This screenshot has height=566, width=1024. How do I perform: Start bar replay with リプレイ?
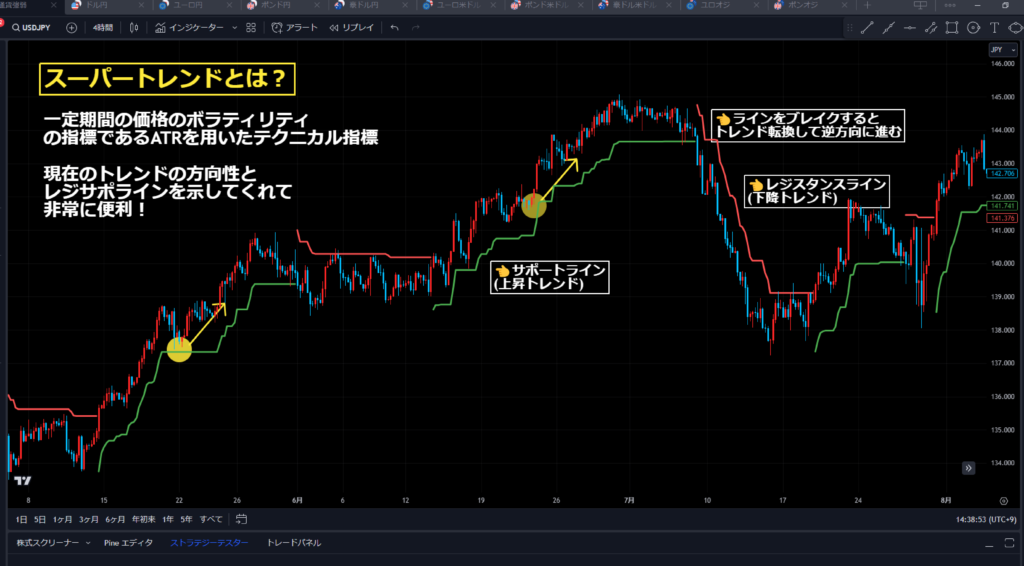pos(351,28)
